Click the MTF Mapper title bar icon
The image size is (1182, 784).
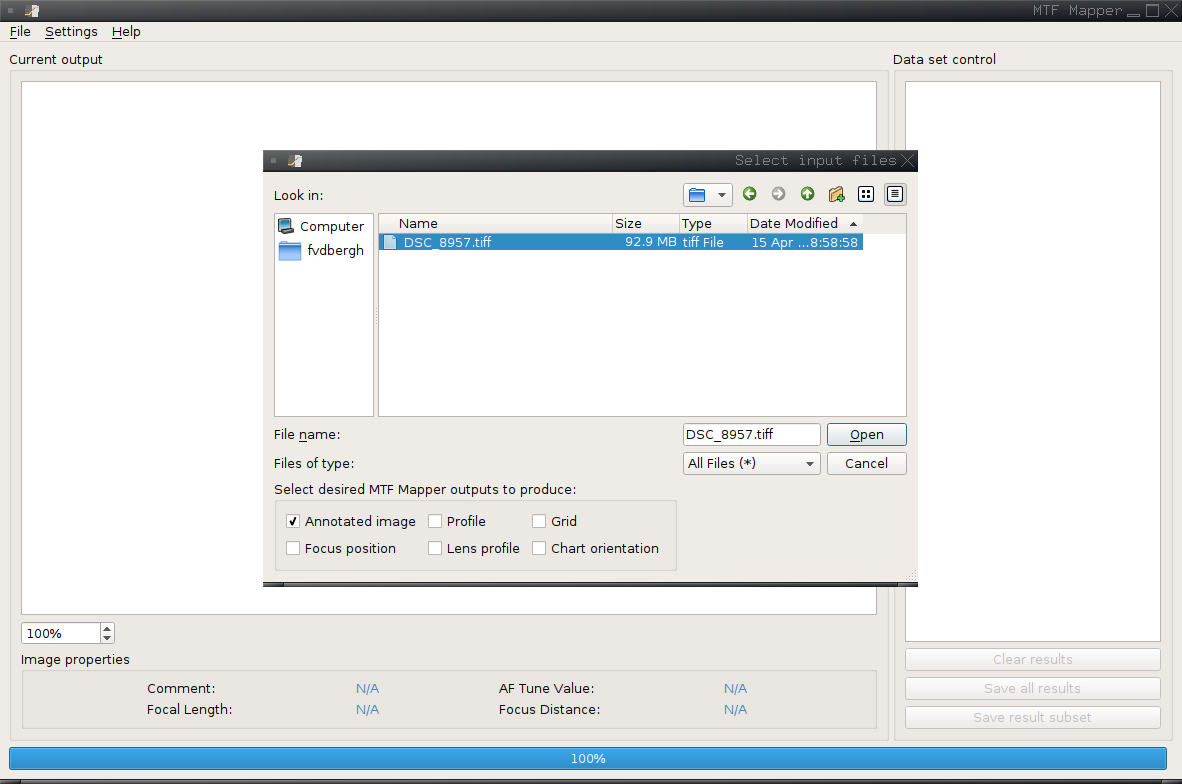coord(30,10)
